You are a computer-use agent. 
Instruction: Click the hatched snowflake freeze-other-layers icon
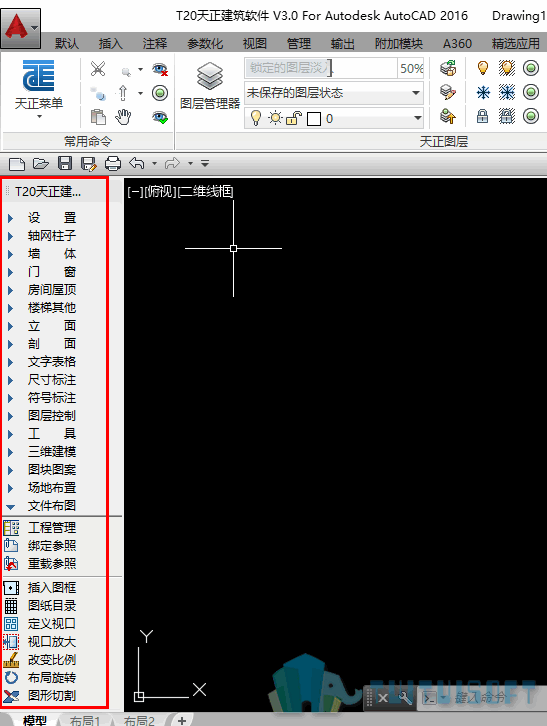point(507,93)
